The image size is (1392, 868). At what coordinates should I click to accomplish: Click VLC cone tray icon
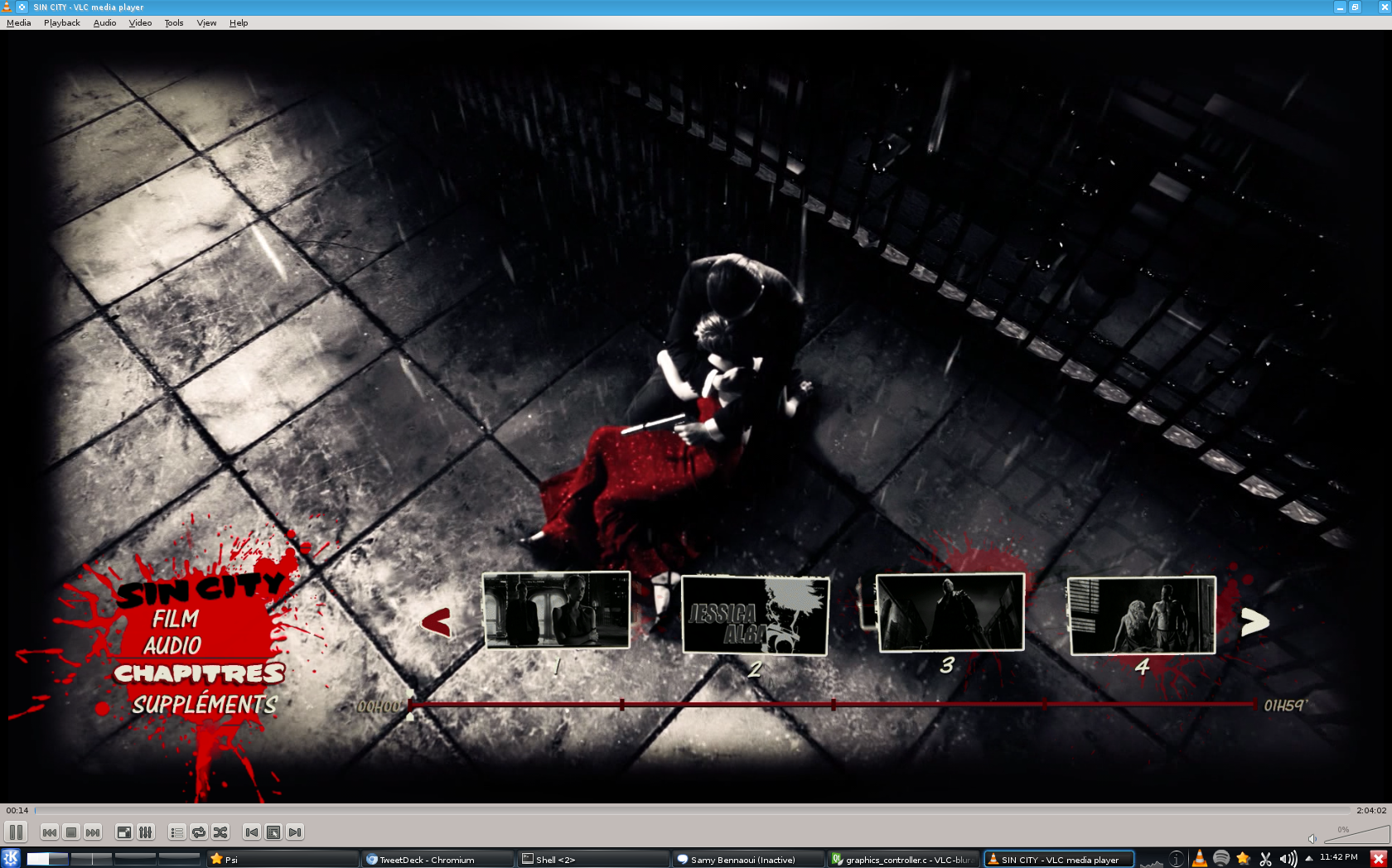click(x=1199, y=859)
